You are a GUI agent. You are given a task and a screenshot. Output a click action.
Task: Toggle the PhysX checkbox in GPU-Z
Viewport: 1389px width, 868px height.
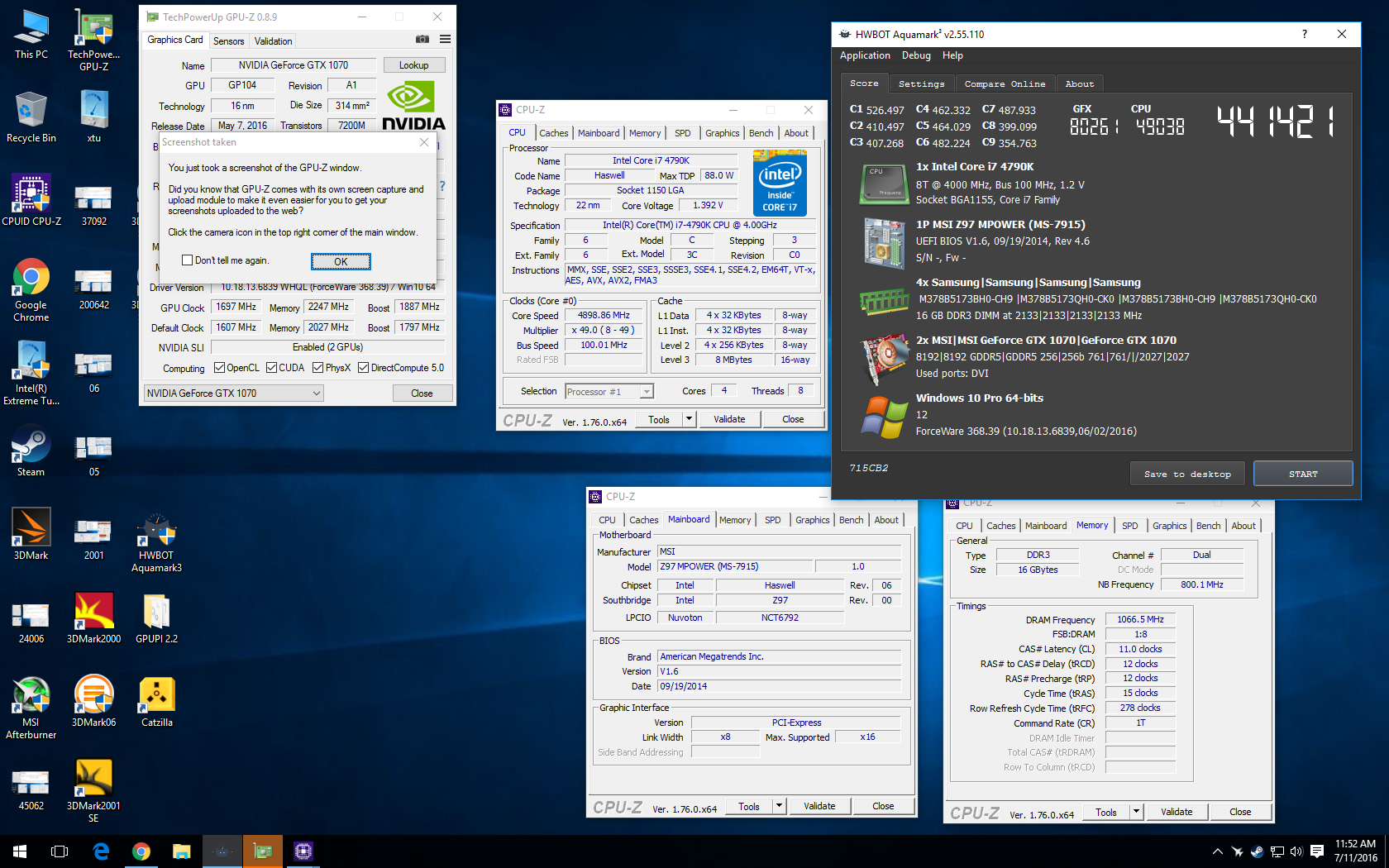318,368
